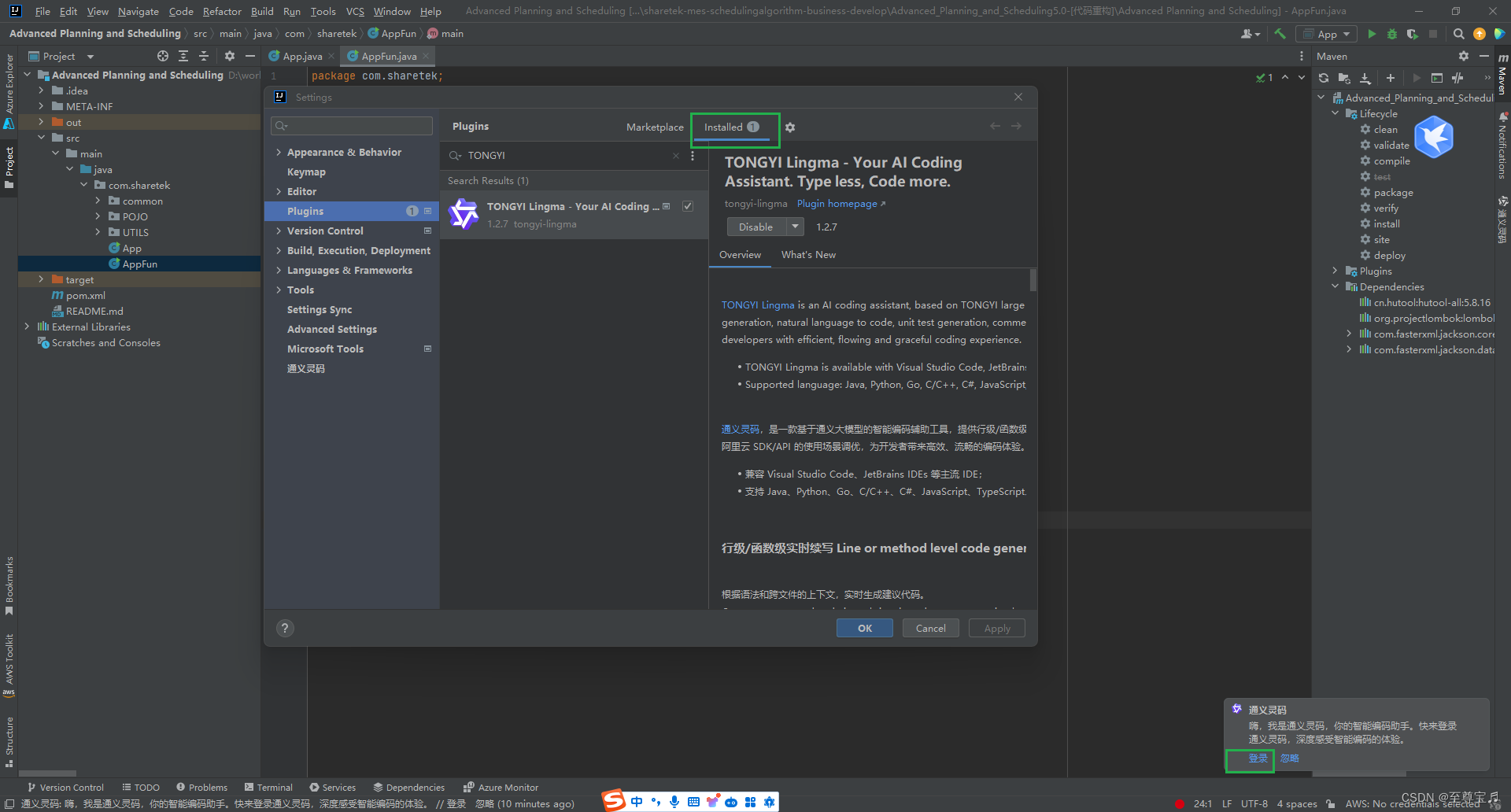Click login link in notification popup
Screen dimensions: 1511x812
point(1258,758)
